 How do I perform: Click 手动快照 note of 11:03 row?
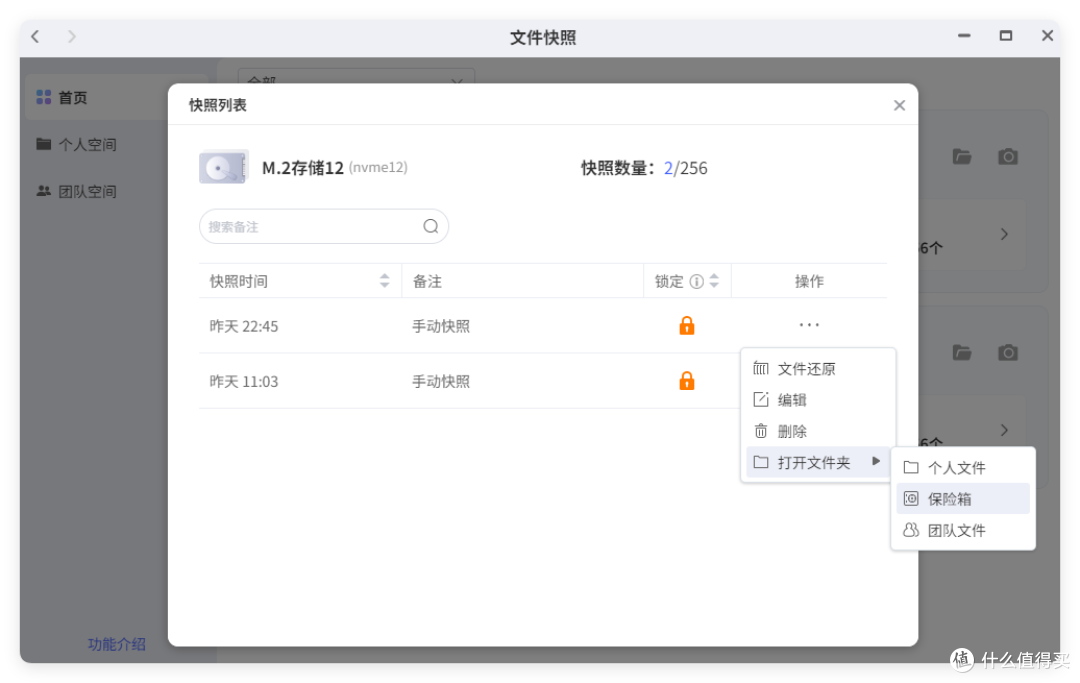coord(441,381)
